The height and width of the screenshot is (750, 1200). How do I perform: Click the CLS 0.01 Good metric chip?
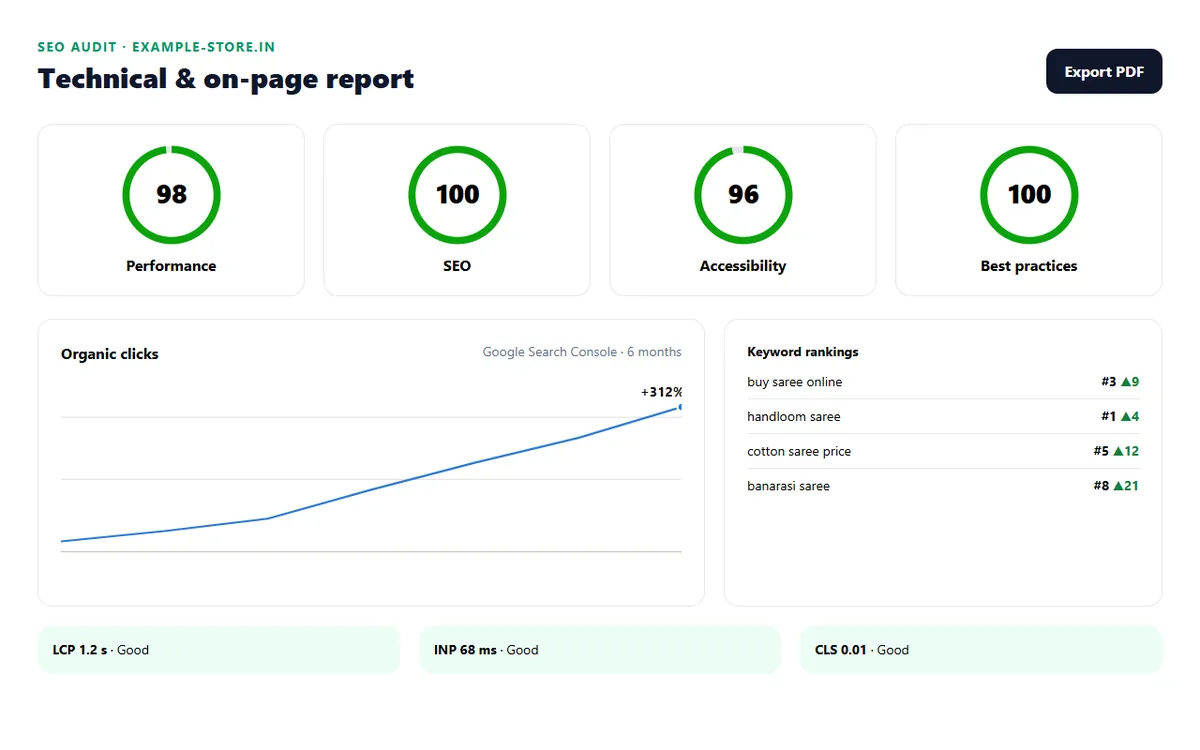[981, 650]
